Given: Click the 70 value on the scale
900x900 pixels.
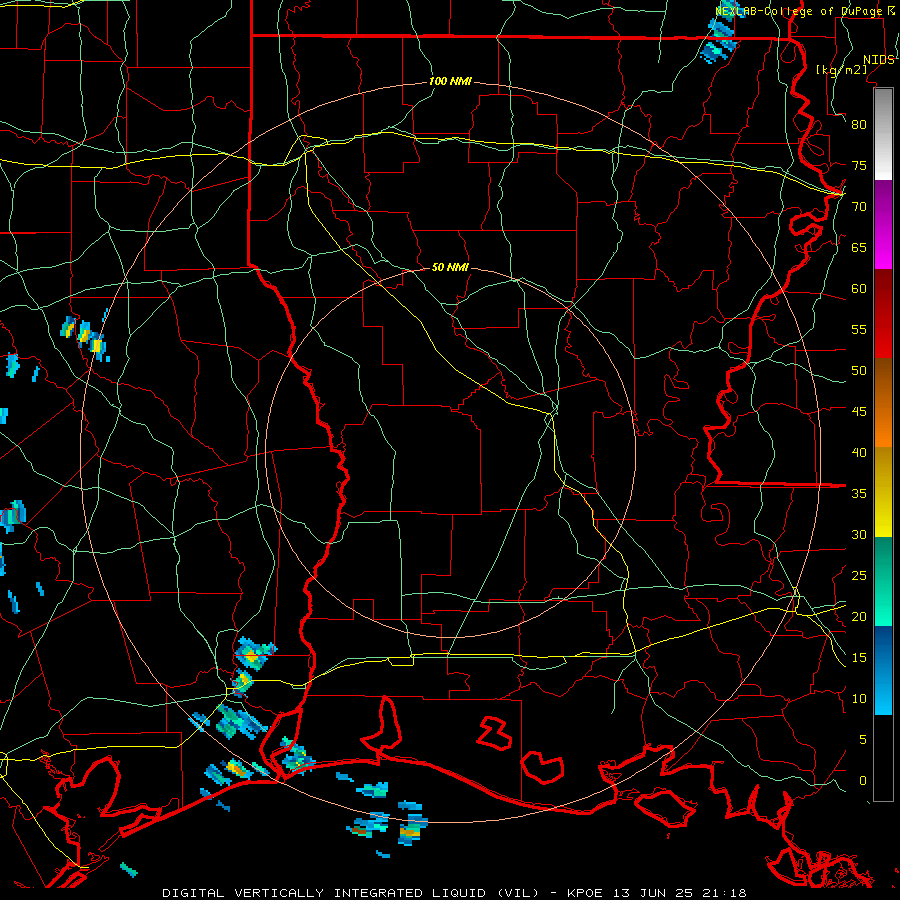Looking at the screenshot, I should coord(859,207).
